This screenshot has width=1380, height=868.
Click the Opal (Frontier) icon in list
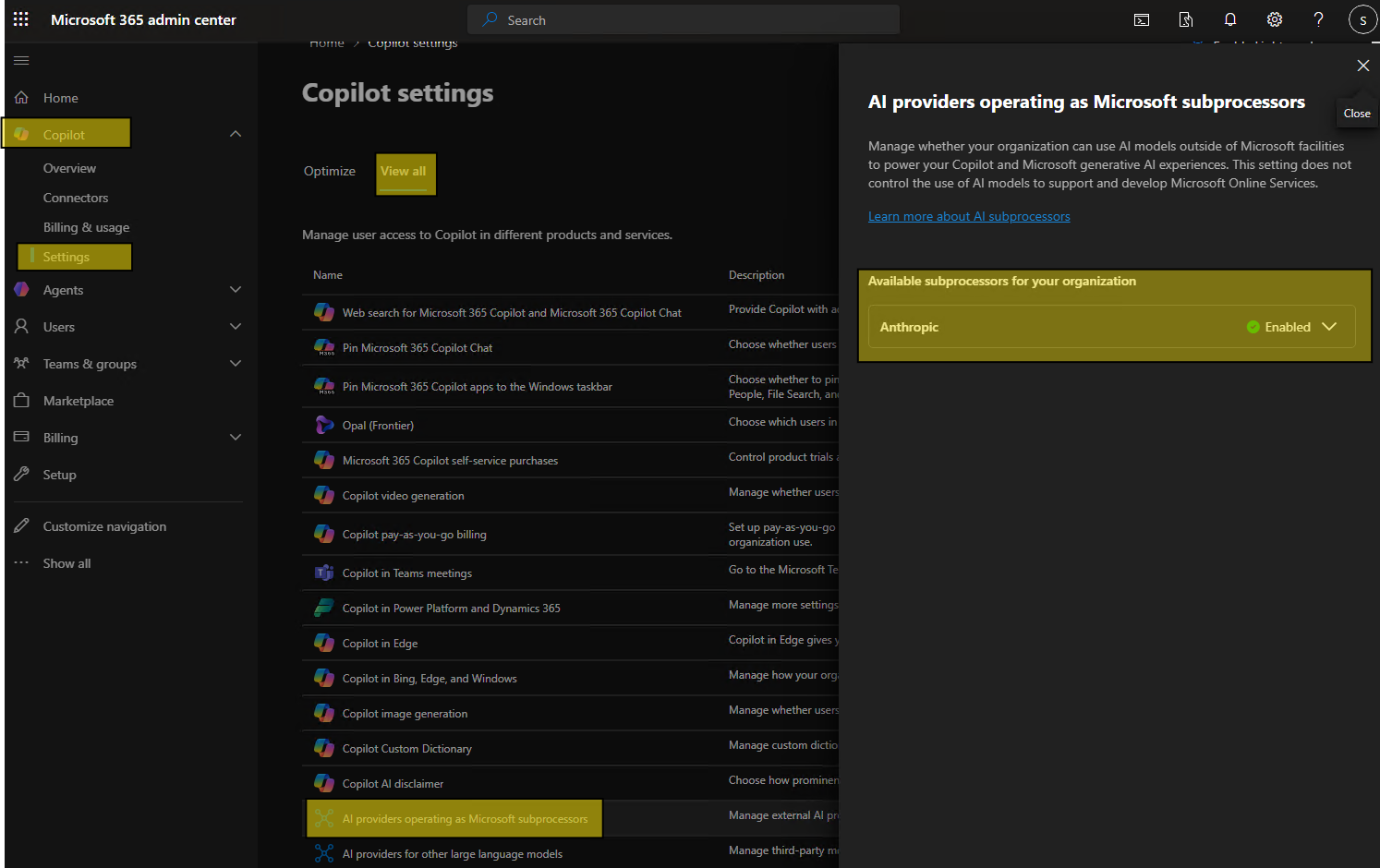324,425
